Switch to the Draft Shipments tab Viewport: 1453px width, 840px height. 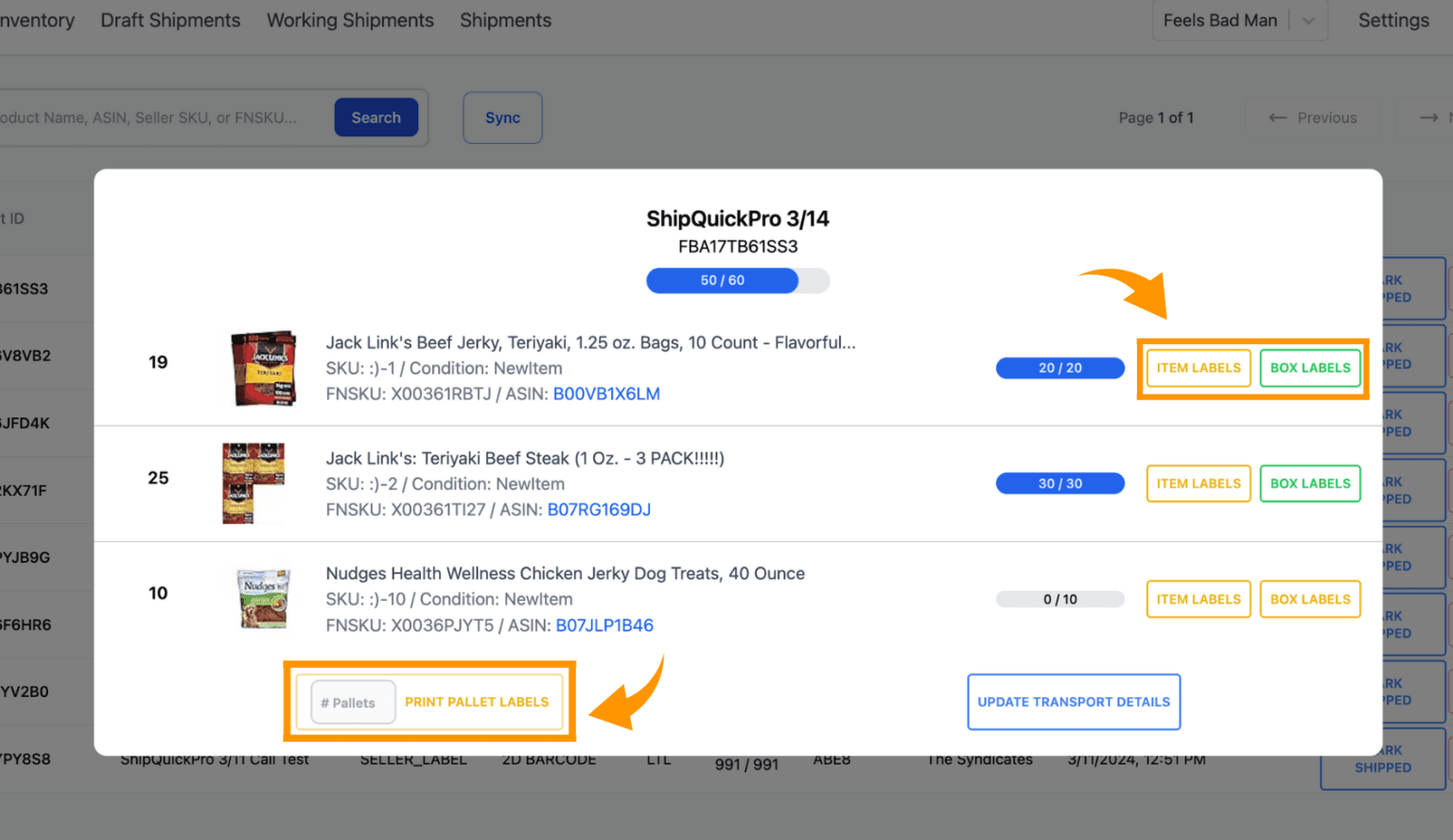(170, 20)
